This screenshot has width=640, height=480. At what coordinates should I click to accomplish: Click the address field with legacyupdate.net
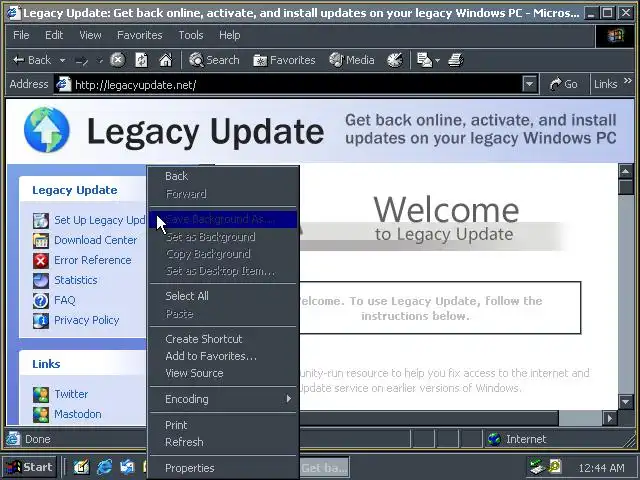click(x=288, y=84)
